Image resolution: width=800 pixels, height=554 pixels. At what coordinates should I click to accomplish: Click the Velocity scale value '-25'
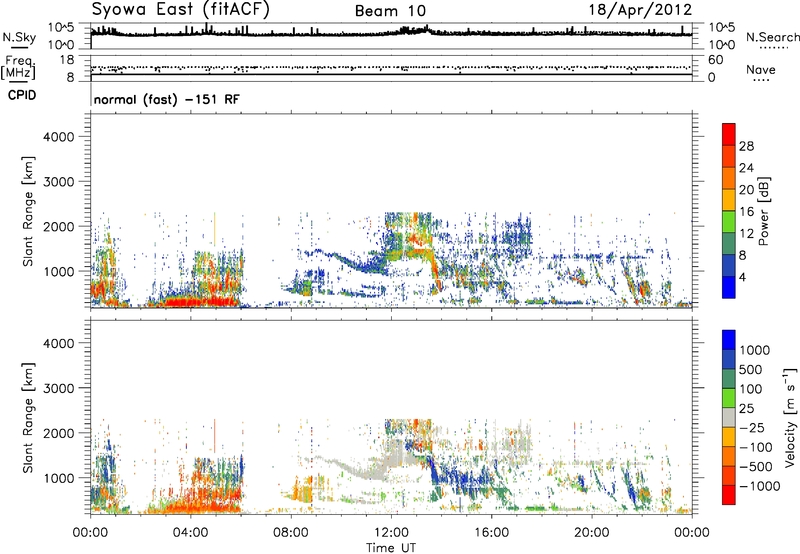point(755,427)
